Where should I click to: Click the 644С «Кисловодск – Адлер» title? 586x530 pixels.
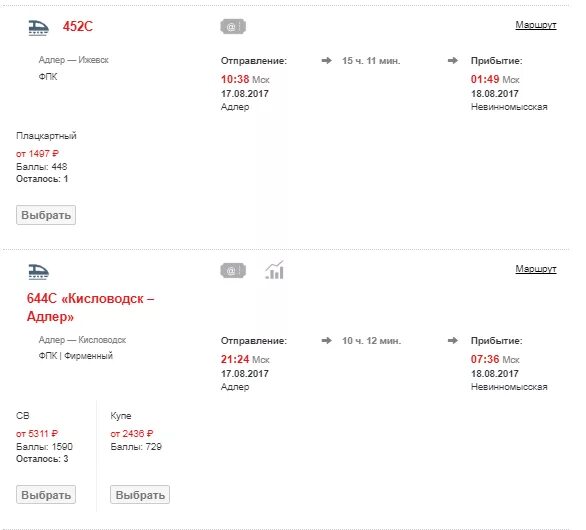(x=90, y=307)
